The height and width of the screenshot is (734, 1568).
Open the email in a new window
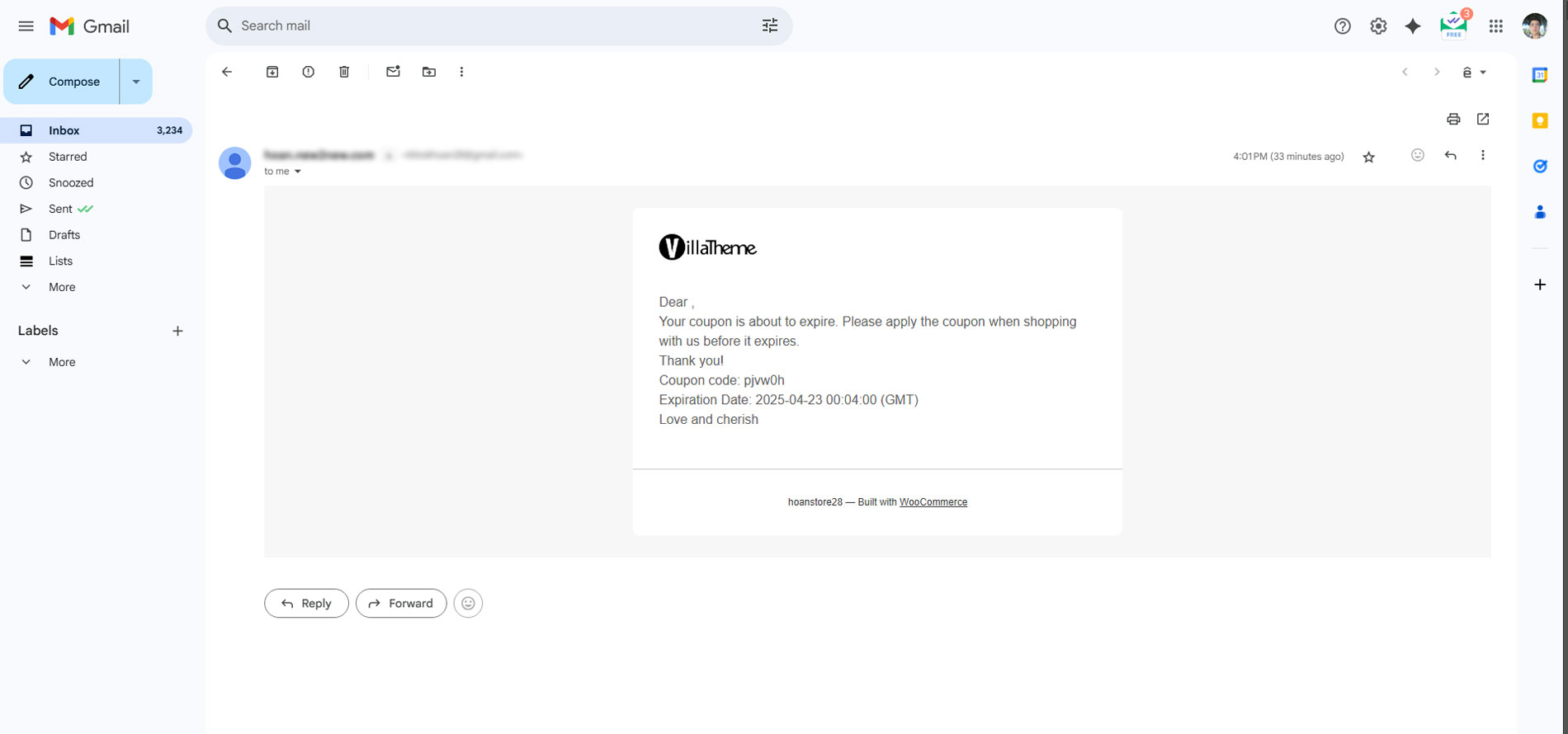tap(1483, 119)
